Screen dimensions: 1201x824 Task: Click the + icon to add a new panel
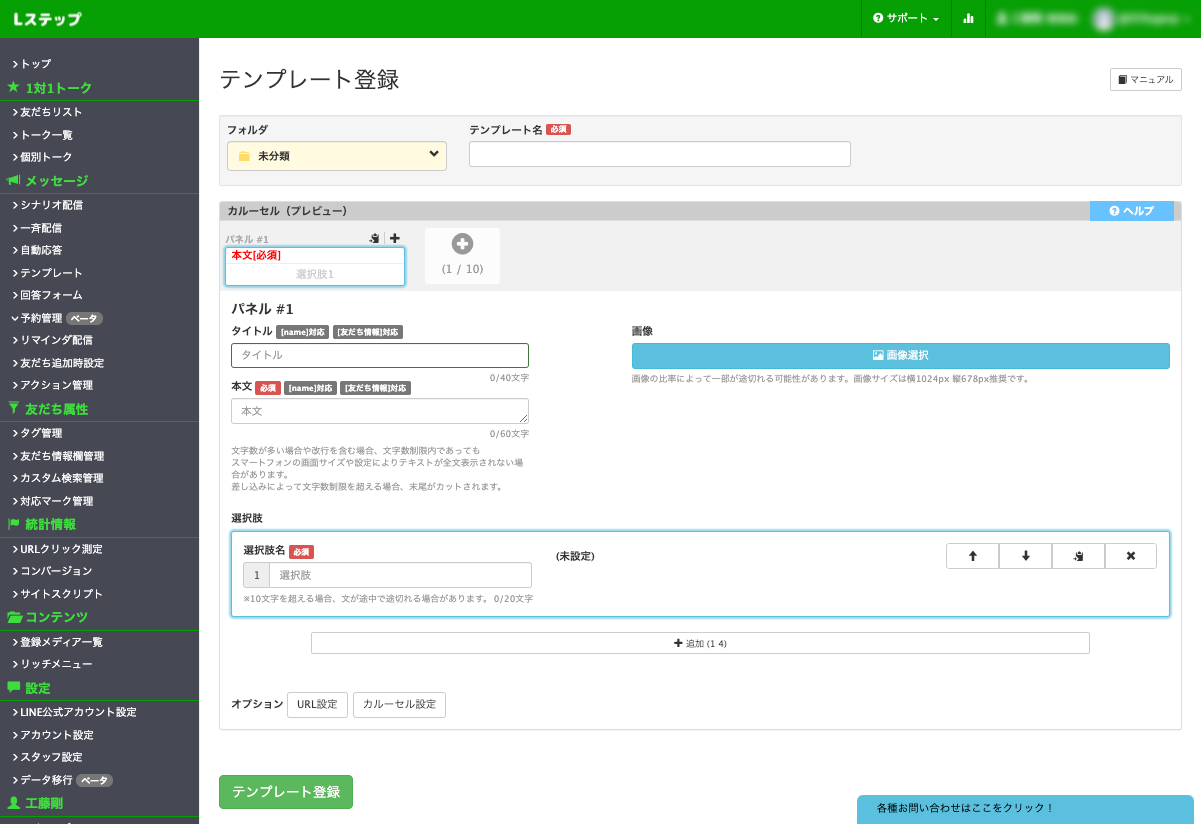click(x=394, y=238)
